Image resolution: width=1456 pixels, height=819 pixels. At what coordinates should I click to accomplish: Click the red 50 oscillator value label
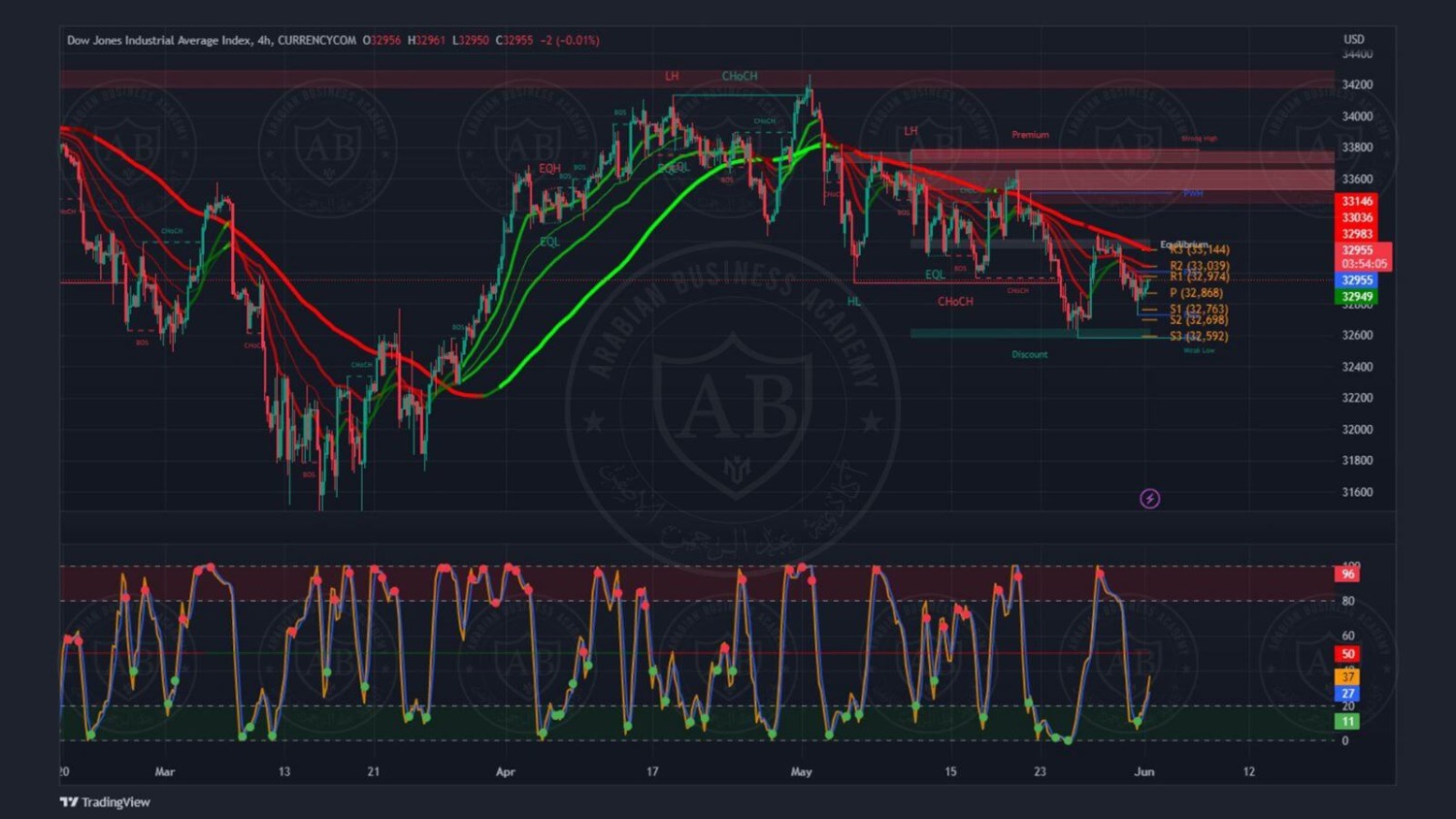(x=1347, y=654)
